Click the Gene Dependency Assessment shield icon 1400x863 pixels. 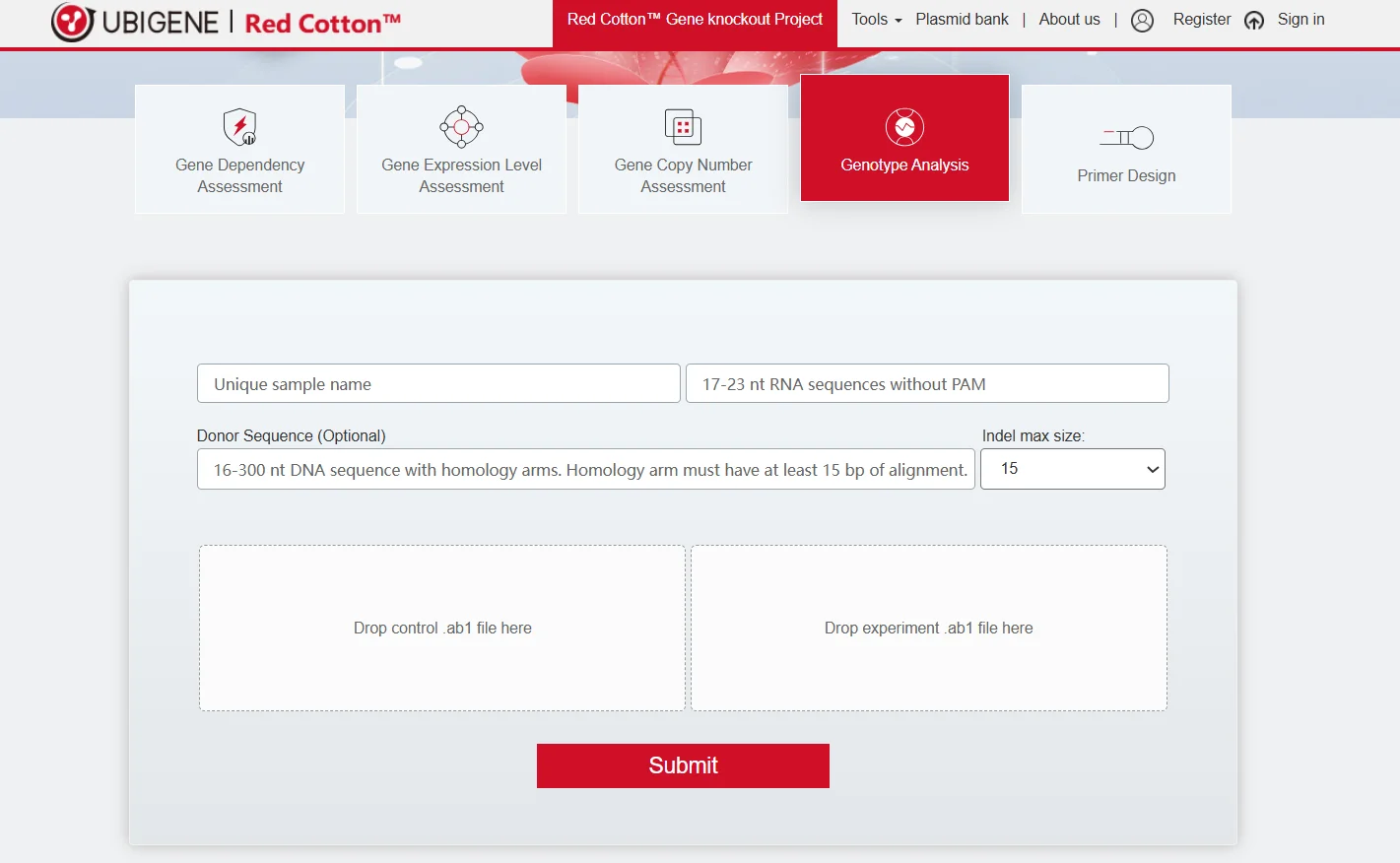[239, 126]
